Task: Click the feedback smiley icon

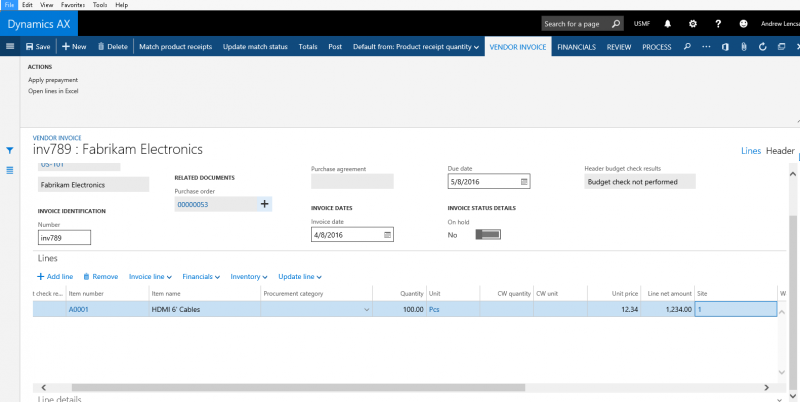Action: pos(743,23)
